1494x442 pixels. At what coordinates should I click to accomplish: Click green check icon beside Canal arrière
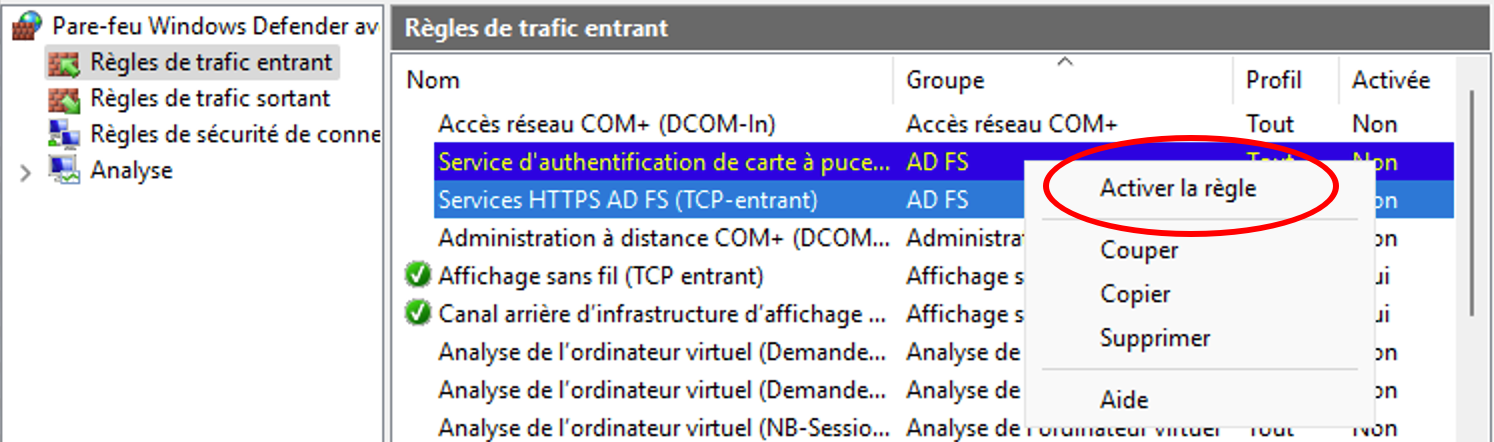point(419,314)
